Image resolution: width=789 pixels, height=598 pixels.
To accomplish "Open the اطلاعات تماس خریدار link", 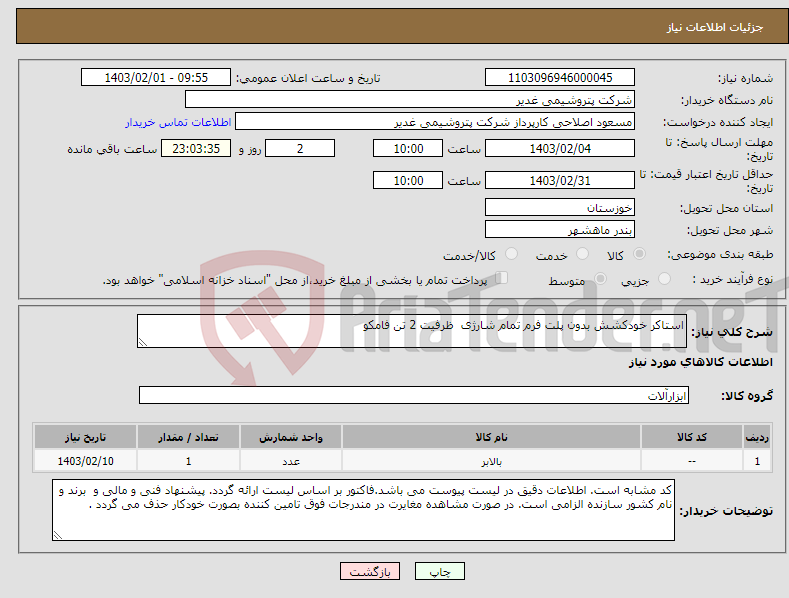I will coord(178,122).
